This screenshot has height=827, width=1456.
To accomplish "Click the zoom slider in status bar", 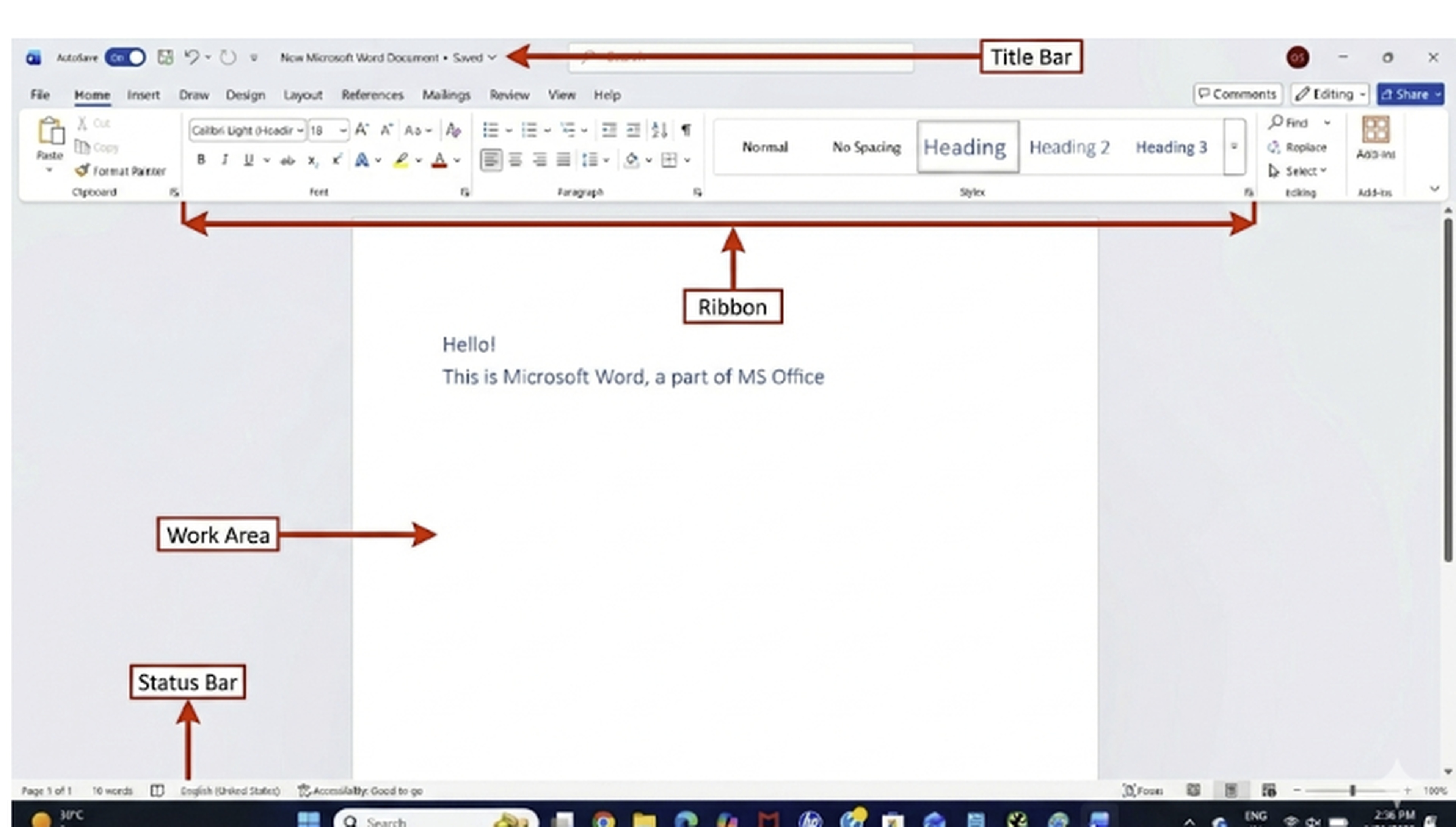I will [x=1352, y=790].
